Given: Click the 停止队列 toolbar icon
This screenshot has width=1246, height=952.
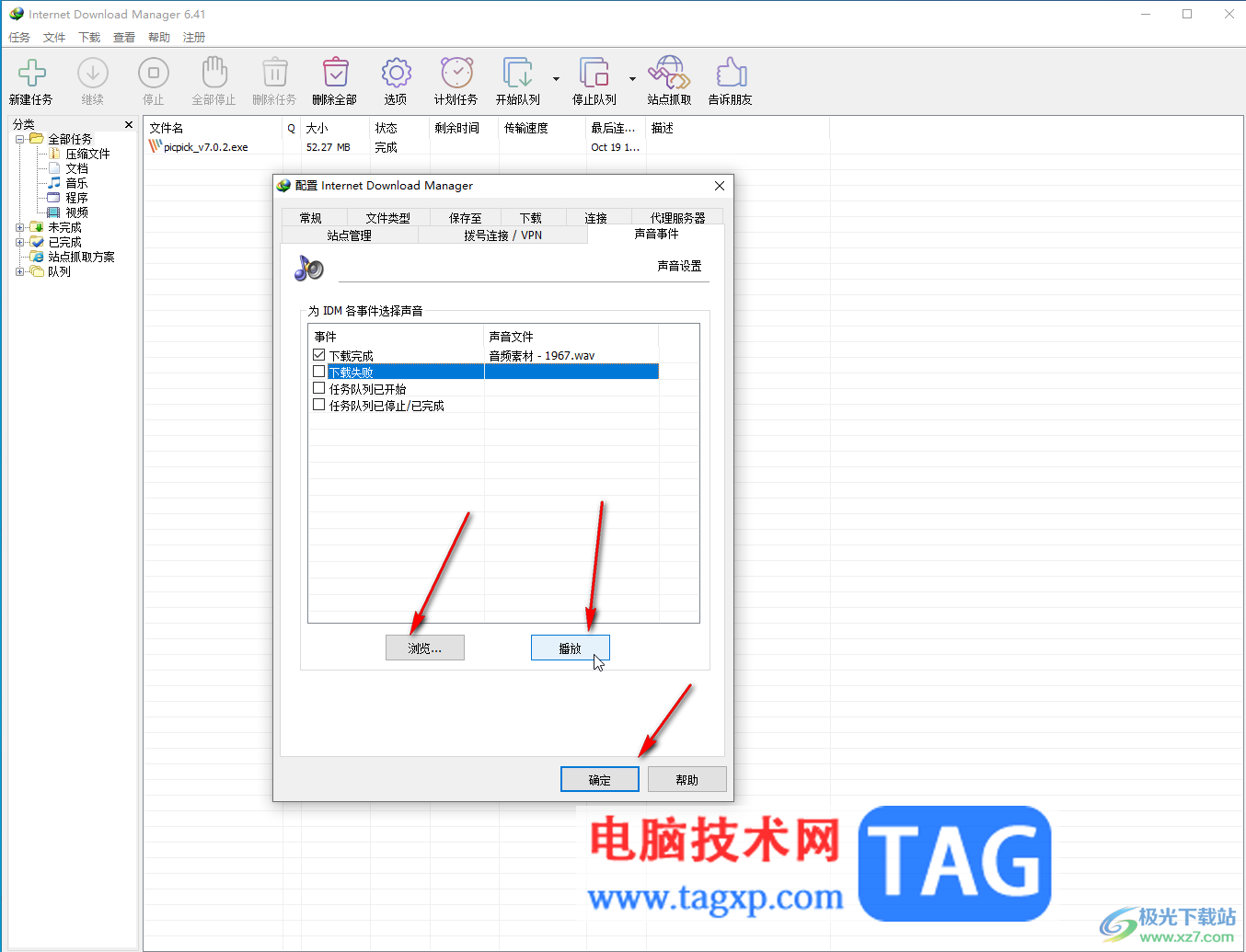Looking at the screenshot, I should (x=594, y=73).
